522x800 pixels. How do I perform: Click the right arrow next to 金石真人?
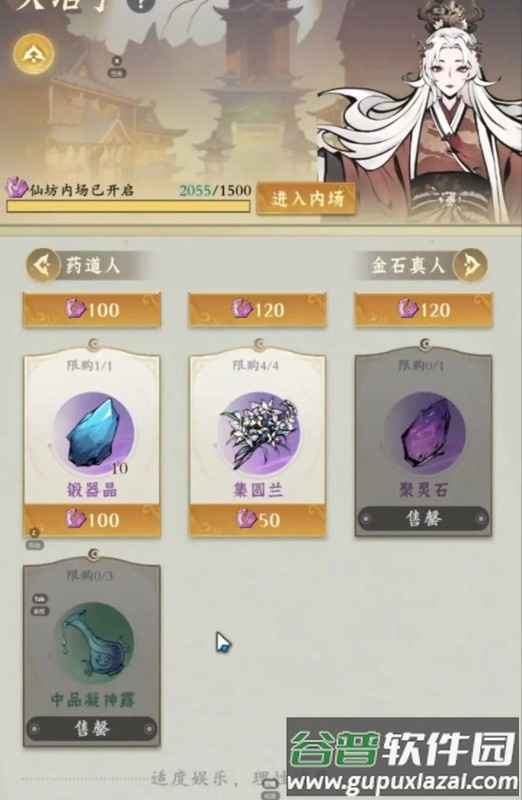(470, 265)
